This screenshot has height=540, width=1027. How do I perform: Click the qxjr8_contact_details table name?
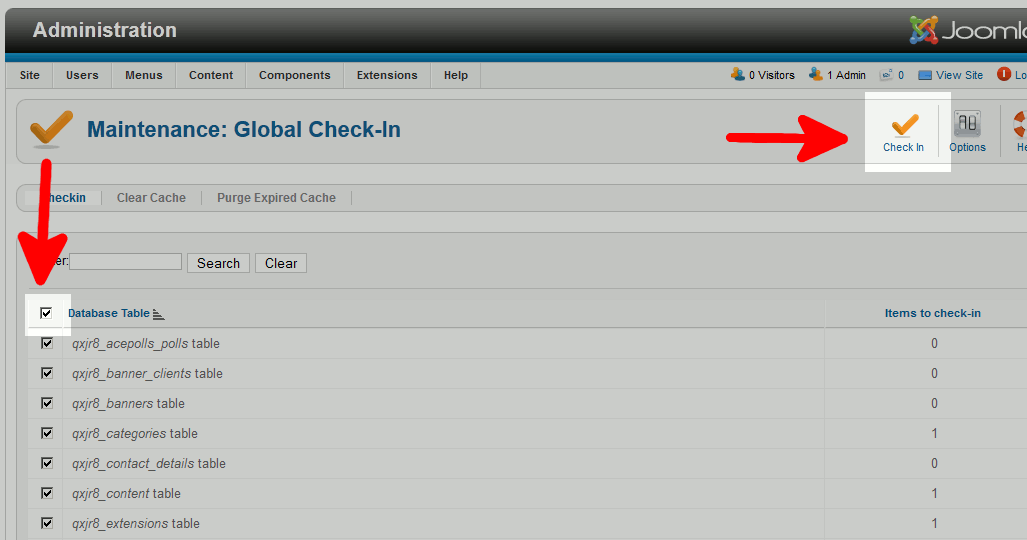pyautogui.click(x=149, y=464)
